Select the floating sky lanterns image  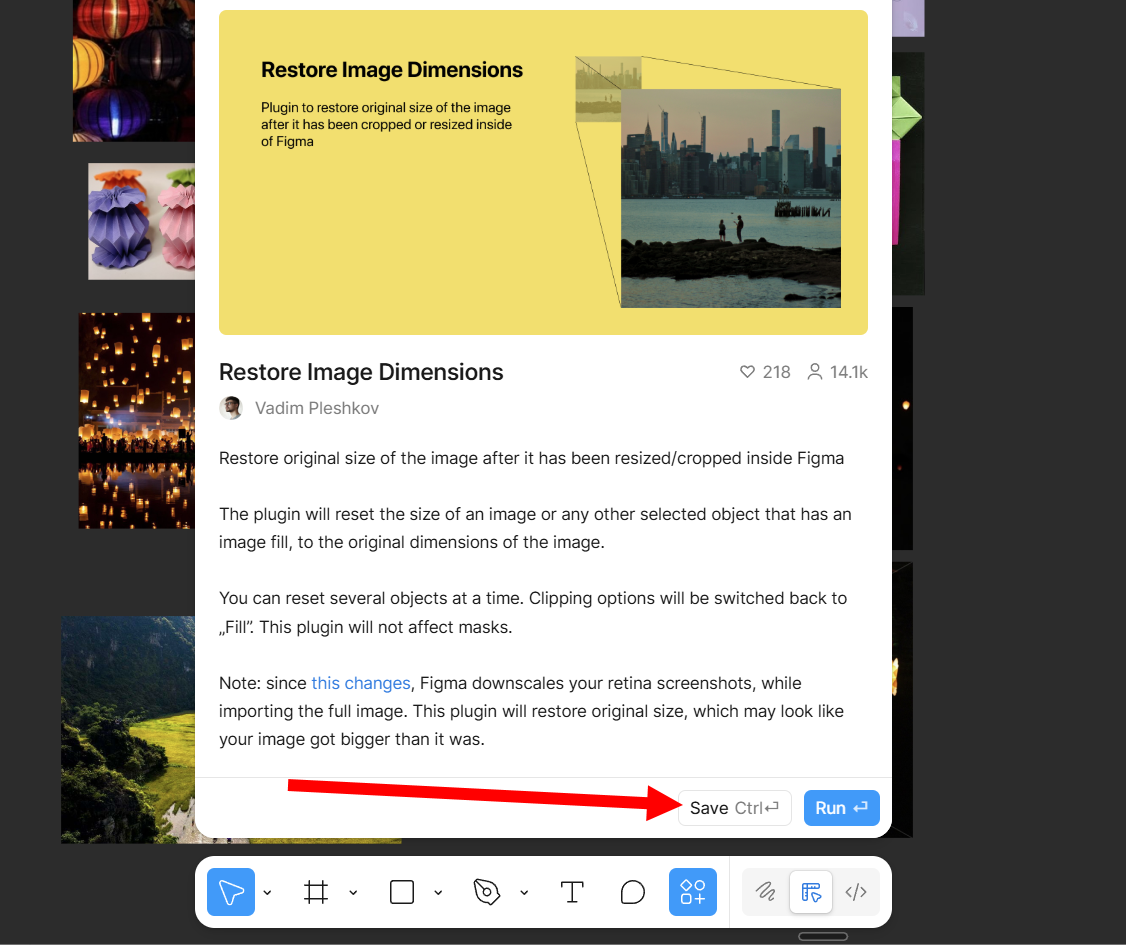136,421
